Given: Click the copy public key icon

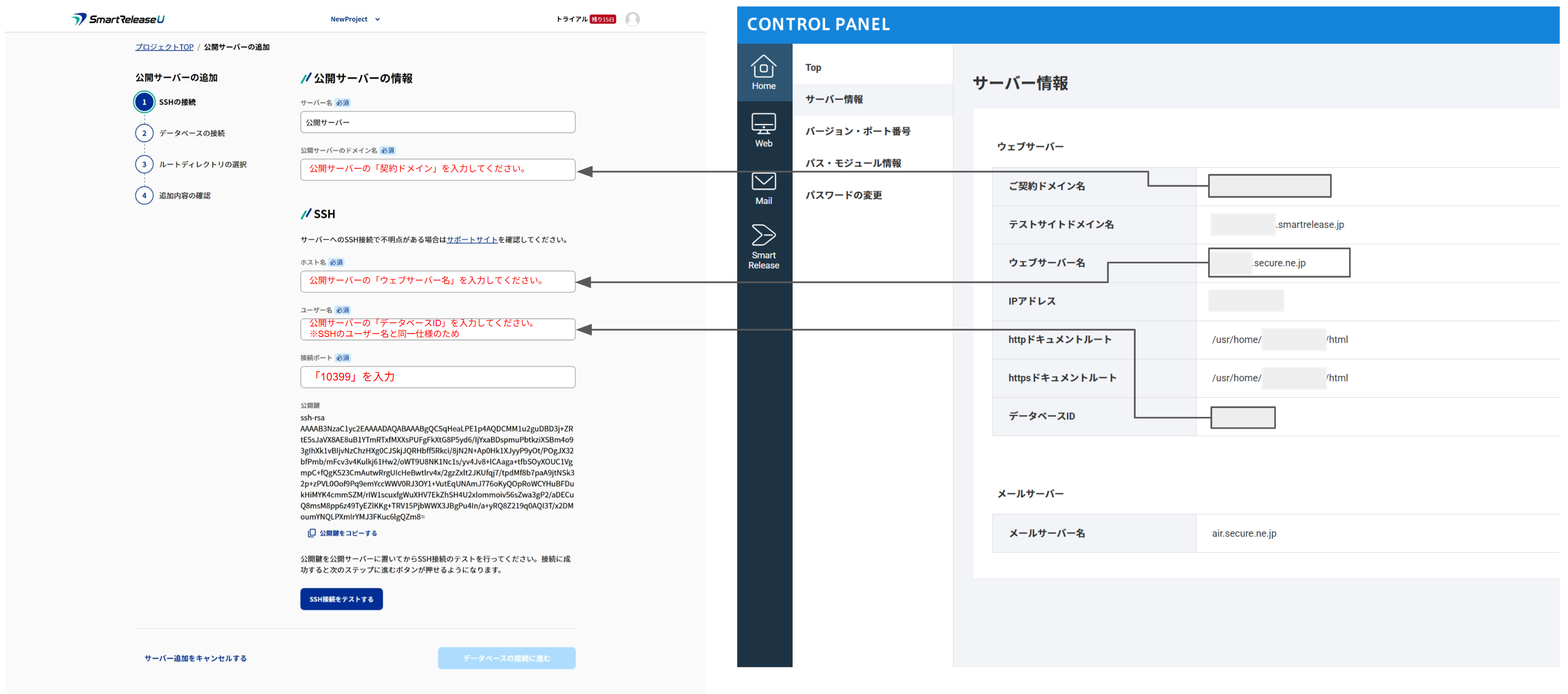Looking at the screenshot, I should pyautogui.click(x=312, y=533).
